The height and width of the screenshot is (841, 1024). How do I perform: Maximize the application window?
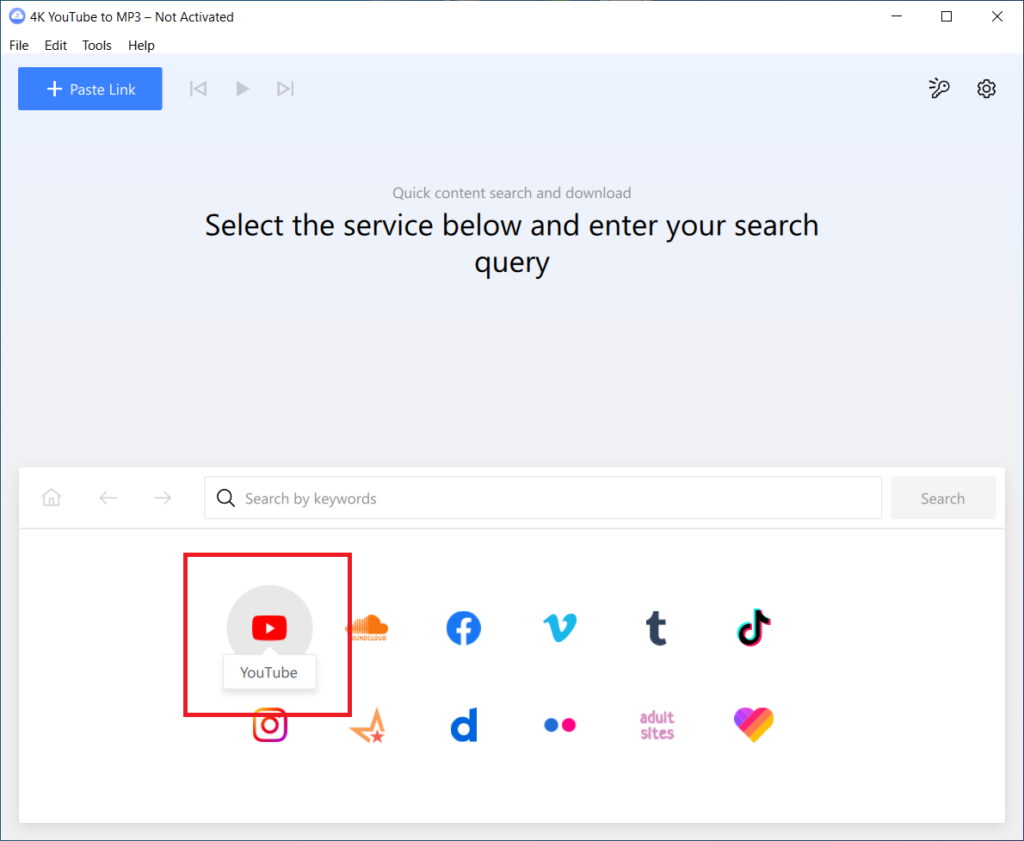click(x=946, y=16)
